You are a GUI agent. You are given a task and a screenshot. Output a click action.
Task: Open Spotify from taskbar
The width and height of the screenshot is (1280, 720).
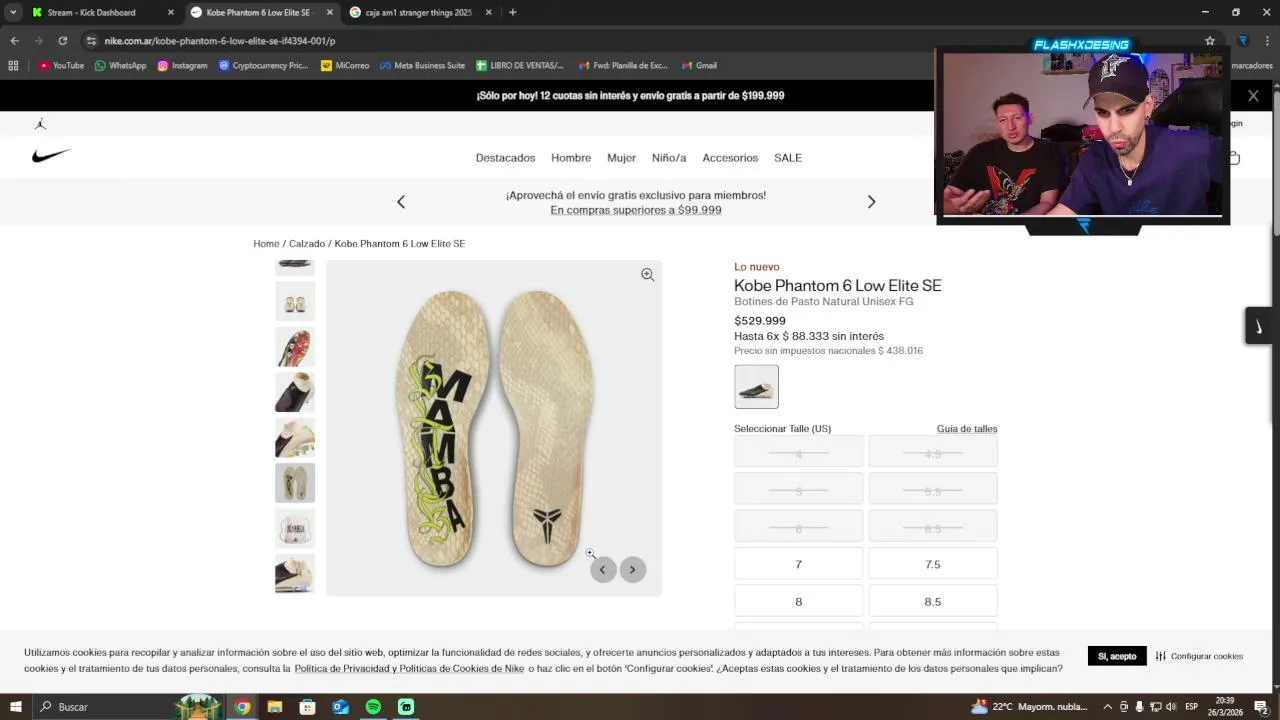(x=373, y=707)
